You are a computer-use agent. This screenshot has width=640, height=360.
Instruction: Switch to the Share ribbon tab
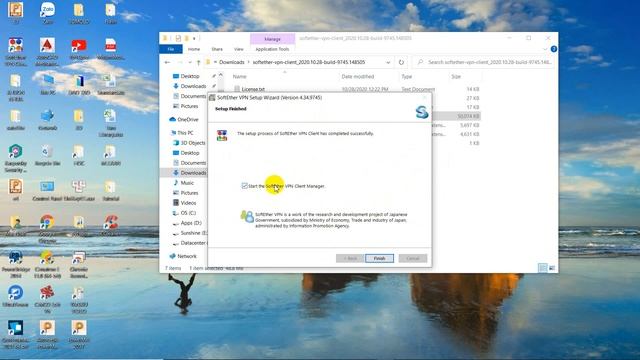point(217,49)
